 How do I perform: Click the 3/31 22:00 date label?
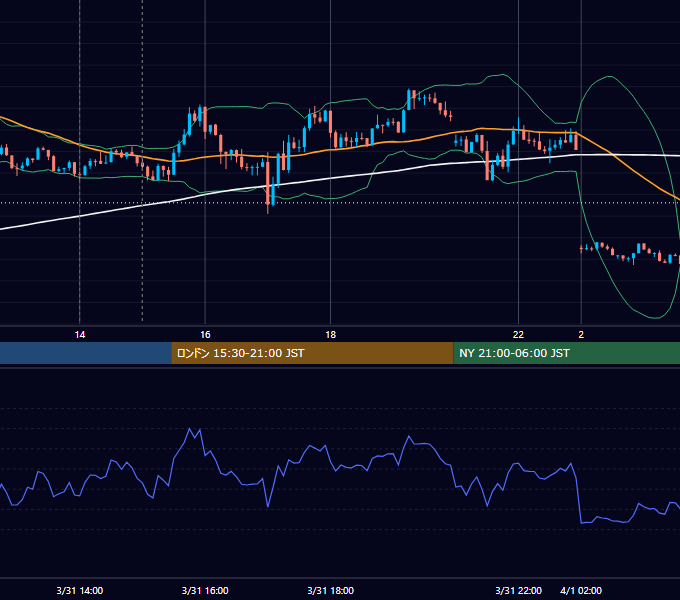coord(518,590)
